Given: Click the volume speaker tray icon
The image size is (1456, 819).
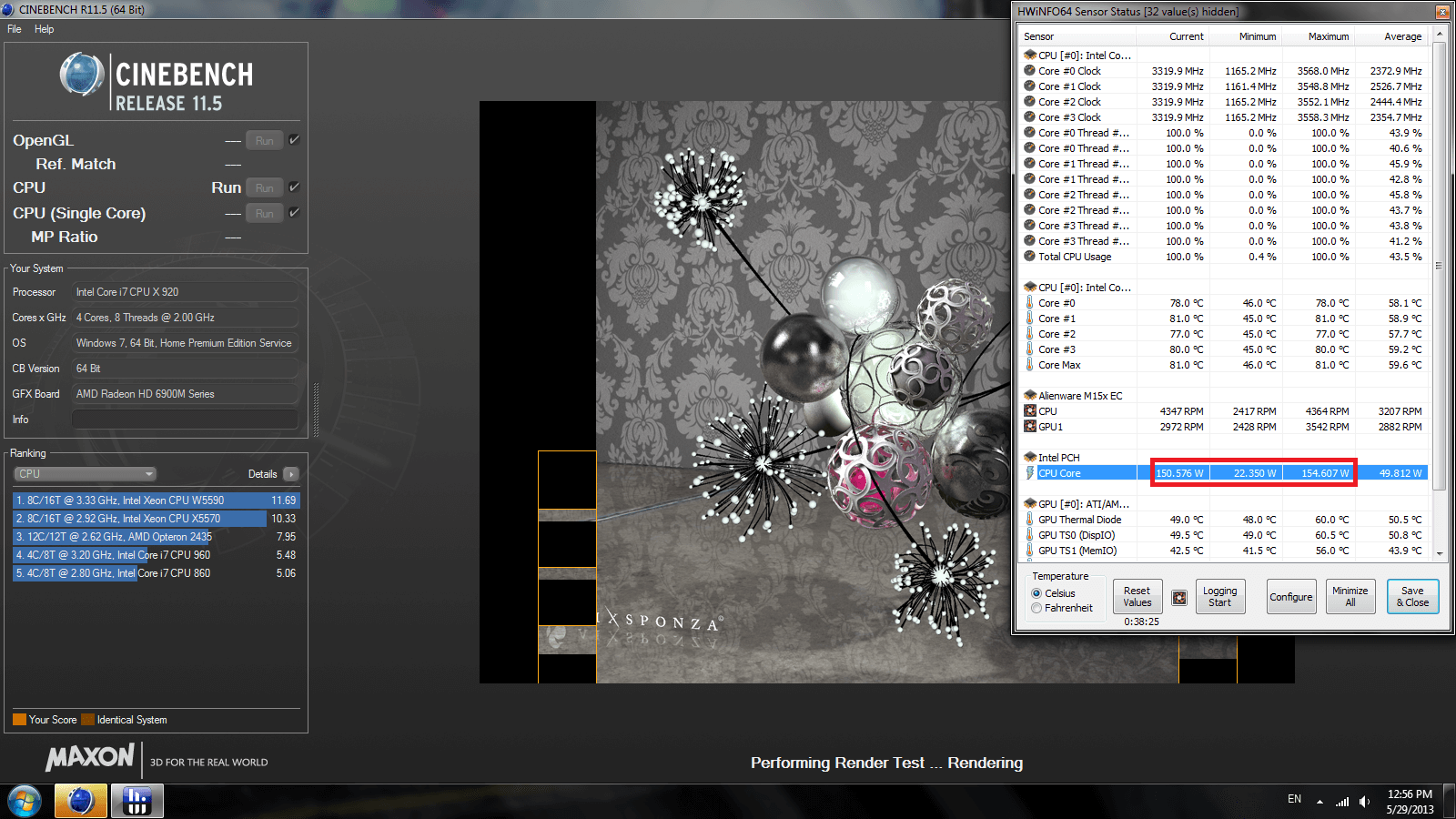Looking at the screenshot, I should [1364, 801].
